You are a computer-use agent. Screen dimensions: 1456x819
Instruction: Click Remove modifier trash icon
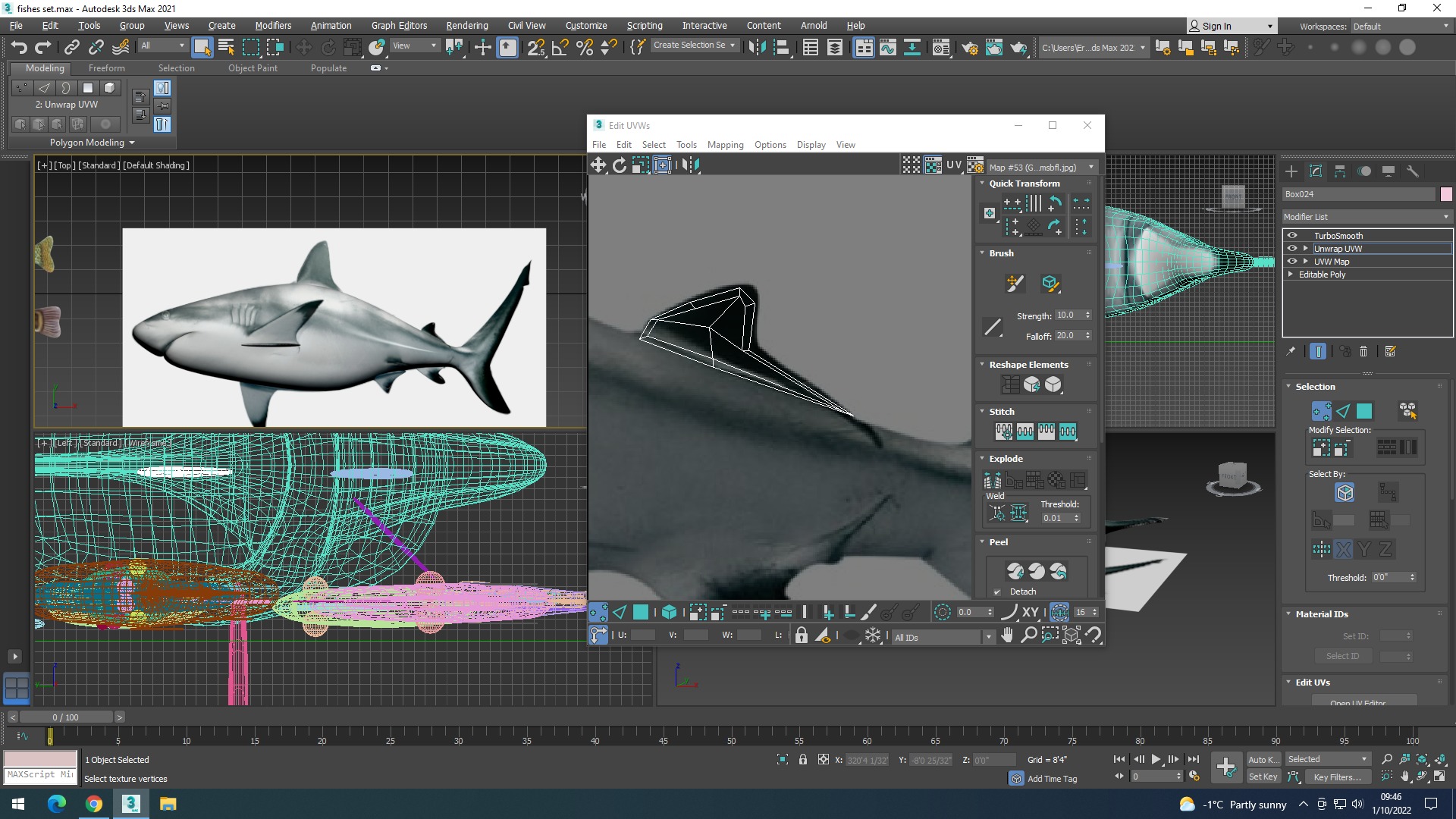click(x=1363, y=351)
